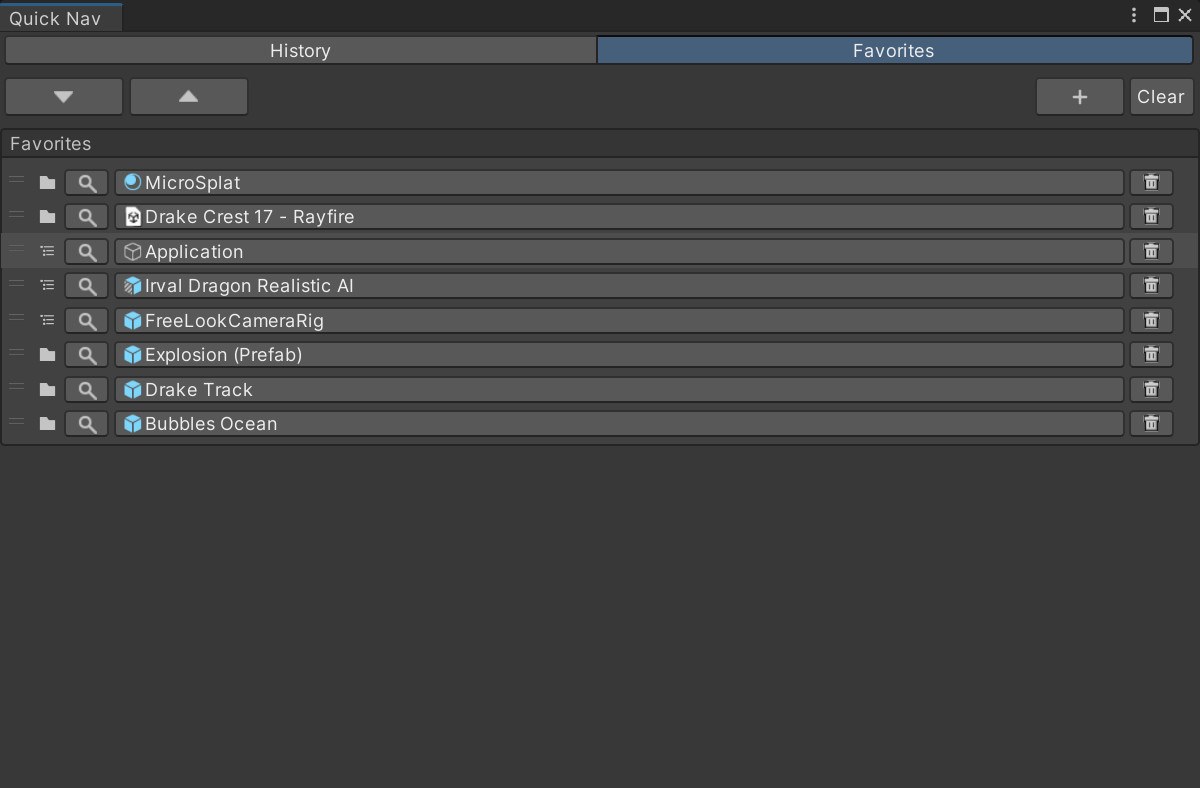Switch to the History tab

[x=300, y=50]
